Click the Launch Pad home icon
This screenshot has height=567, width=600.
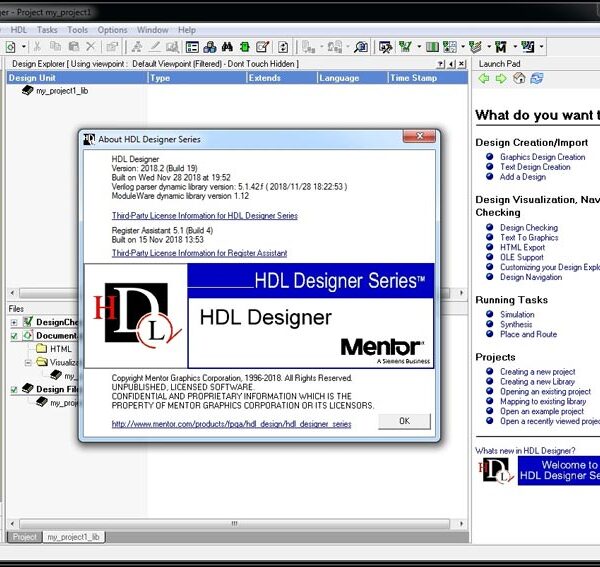(x=519, y=78)
